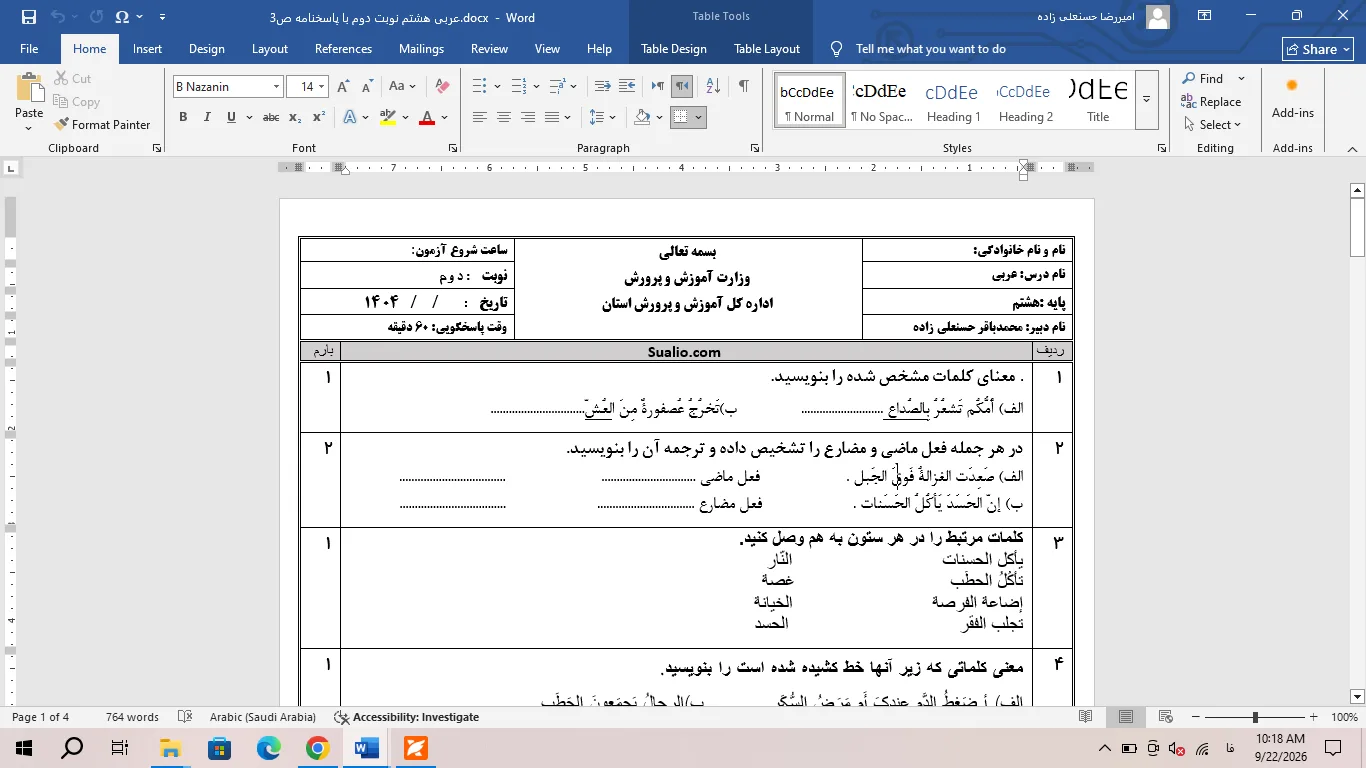Decrease the paragraph indent

(x=603, y=87)
